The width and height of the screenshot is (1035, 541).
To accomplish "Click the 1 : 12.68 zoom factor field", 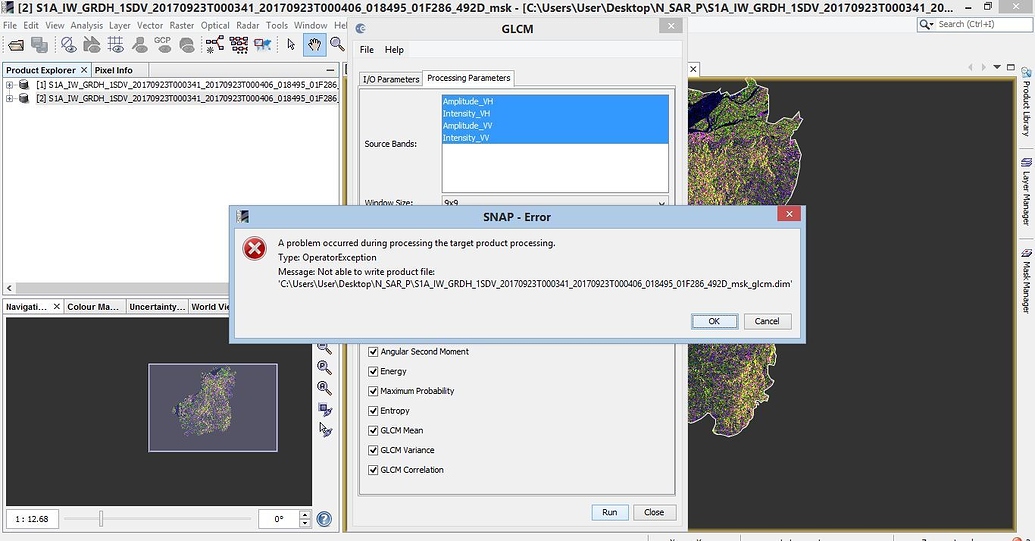I will click(x=32, y=519).
